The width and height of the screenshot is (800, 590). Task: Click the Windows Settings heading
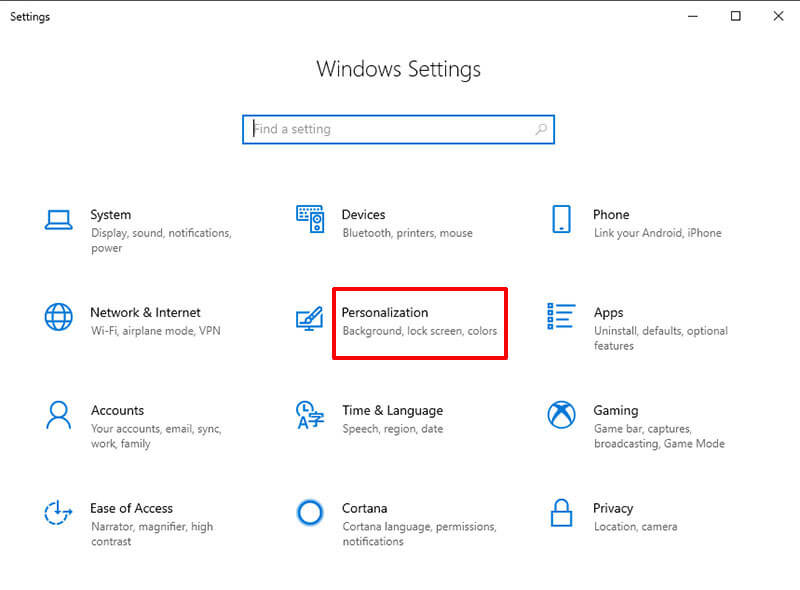[x=398, y=69]
